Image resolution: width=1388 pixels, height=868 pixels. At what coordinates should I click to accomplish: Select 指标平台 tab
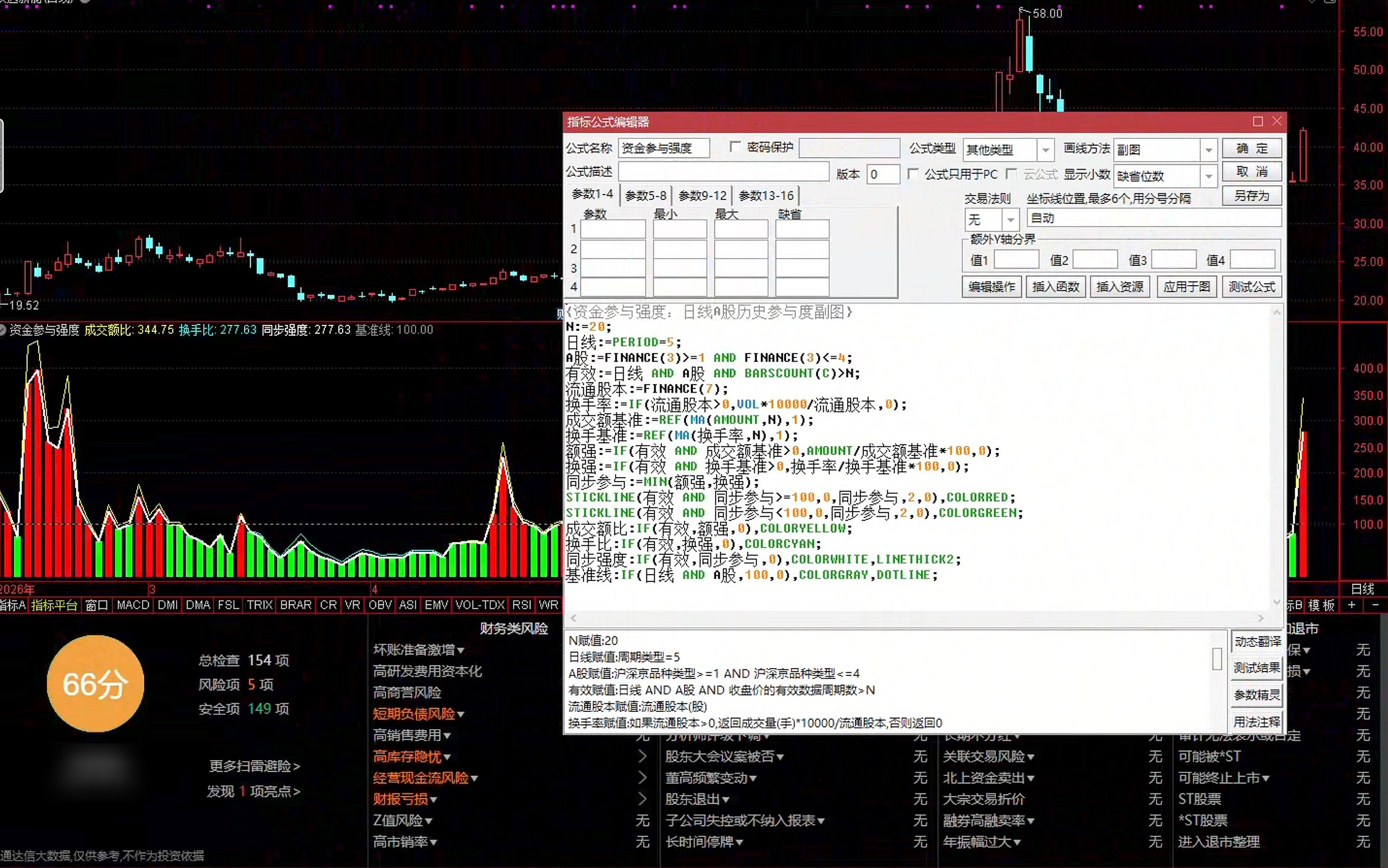[54, 605]
